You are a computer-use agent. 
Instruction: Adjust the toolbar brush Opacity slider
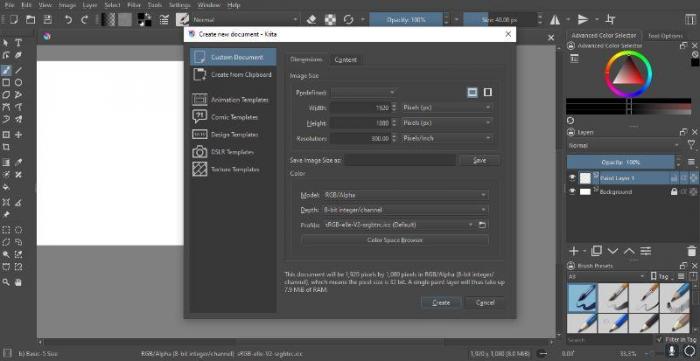[x=406, y=20]
